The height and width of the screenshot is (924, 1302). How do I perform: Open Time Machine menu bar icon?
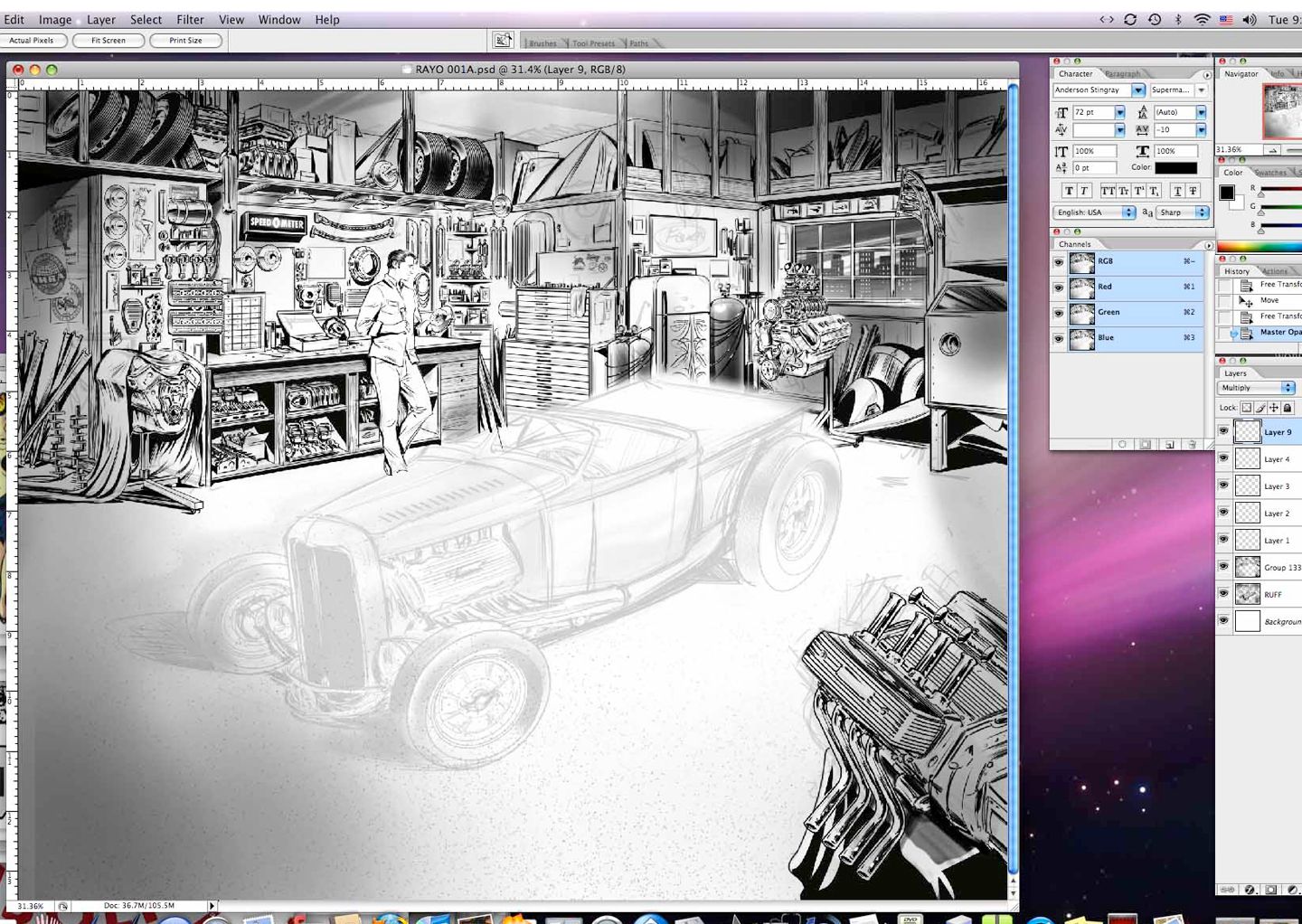pos(1155,19)
